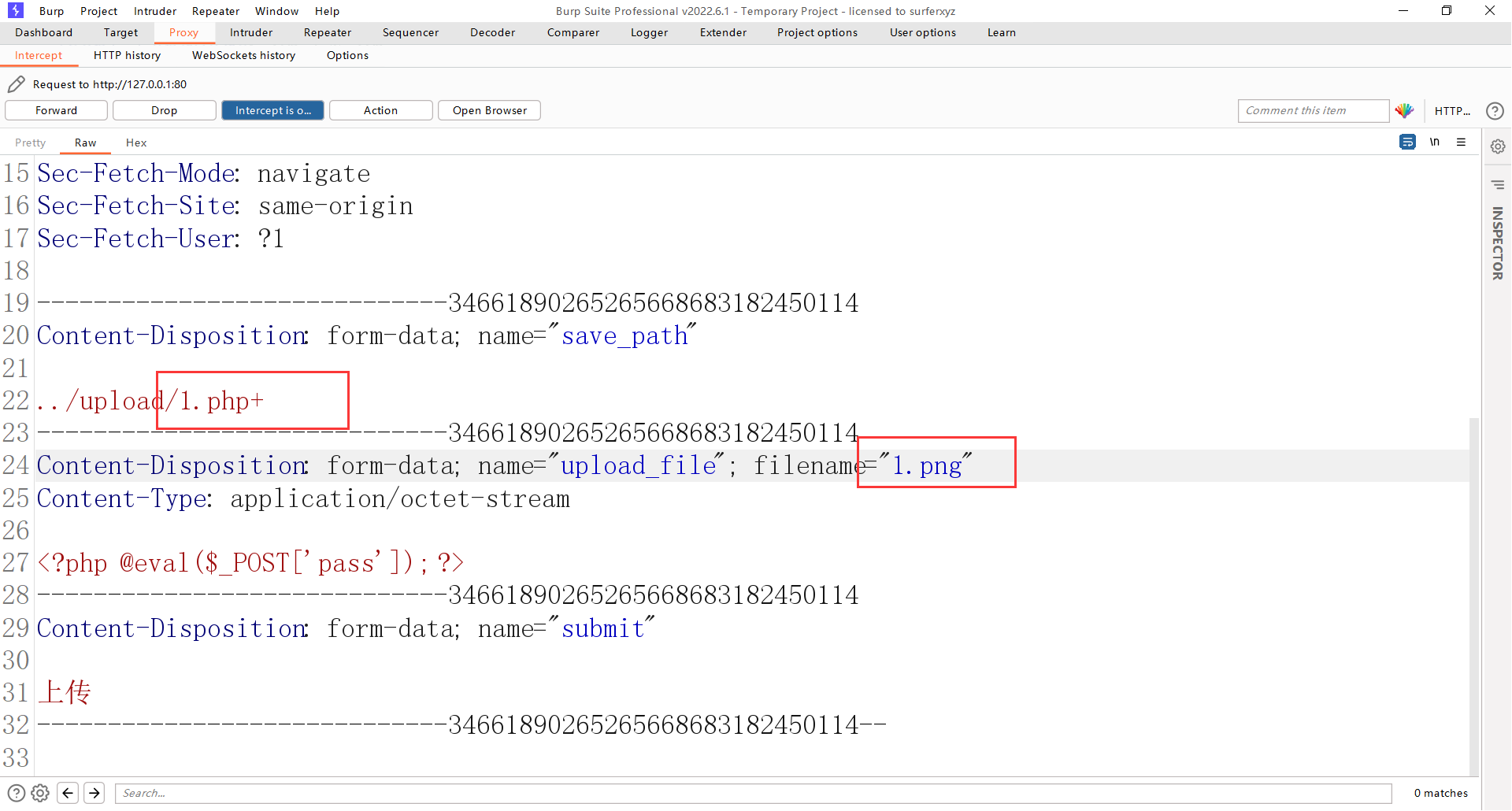1512x811 pixels.
Task: Go to next search match arrow
Action: pyautogui.click(x=94, y=793)
